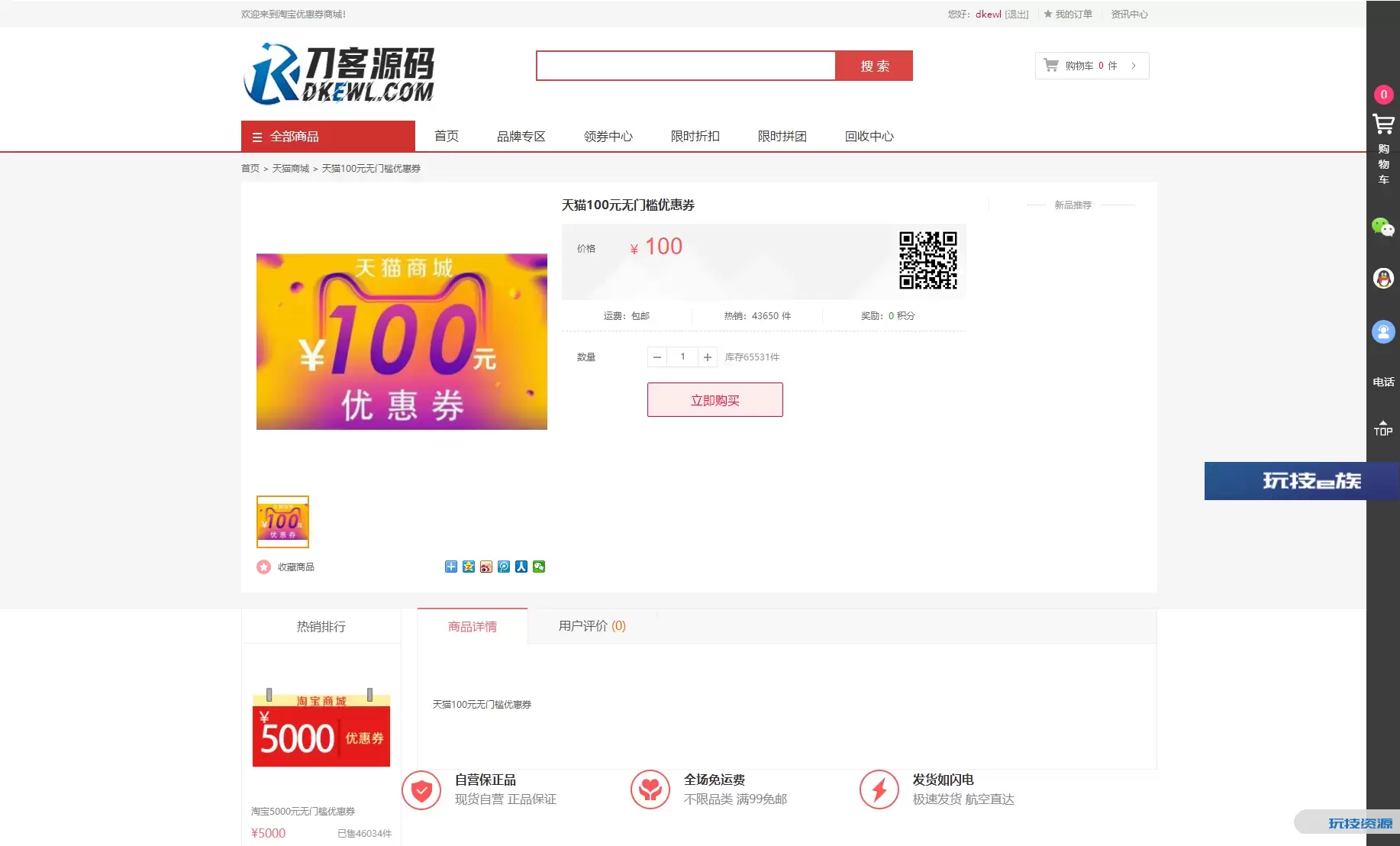Click the hamburger icon beside 全部商品
Viewport: 1400px width, 846px height.
257,137
